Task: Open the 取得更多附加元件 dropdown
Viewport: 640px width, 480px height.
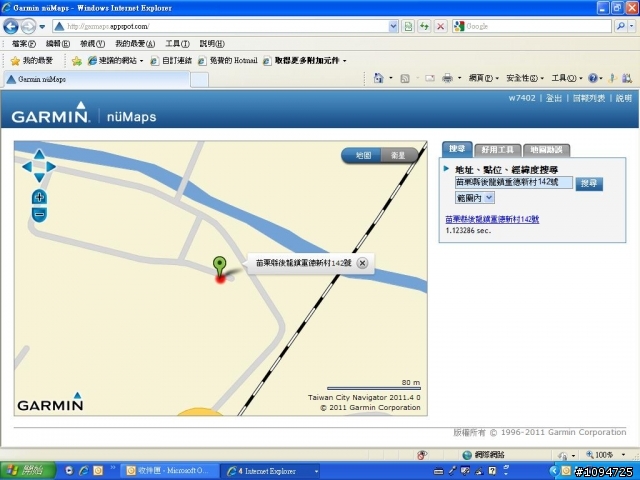Action: pos(305,61)
